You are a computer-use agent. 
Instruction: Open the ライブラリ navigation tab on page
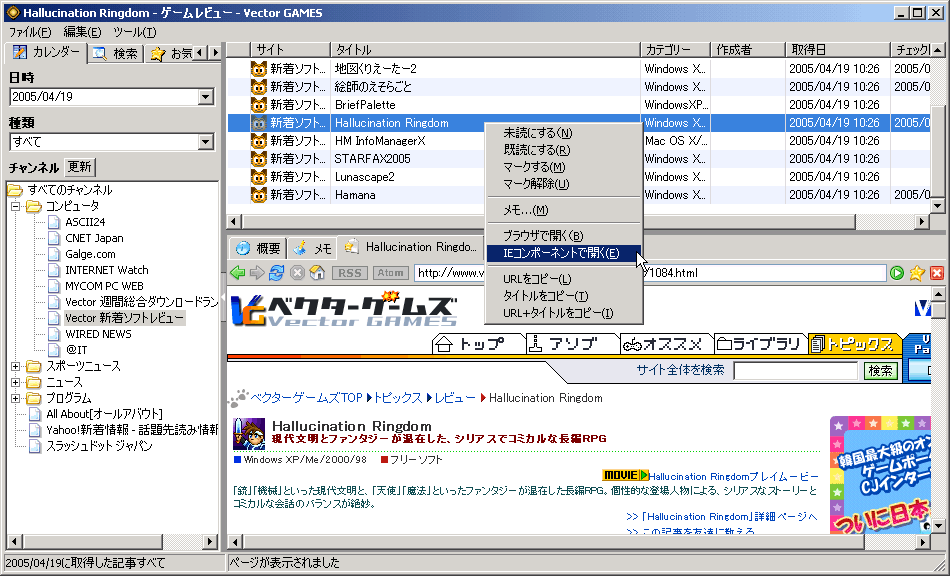(x=760, y=344)
